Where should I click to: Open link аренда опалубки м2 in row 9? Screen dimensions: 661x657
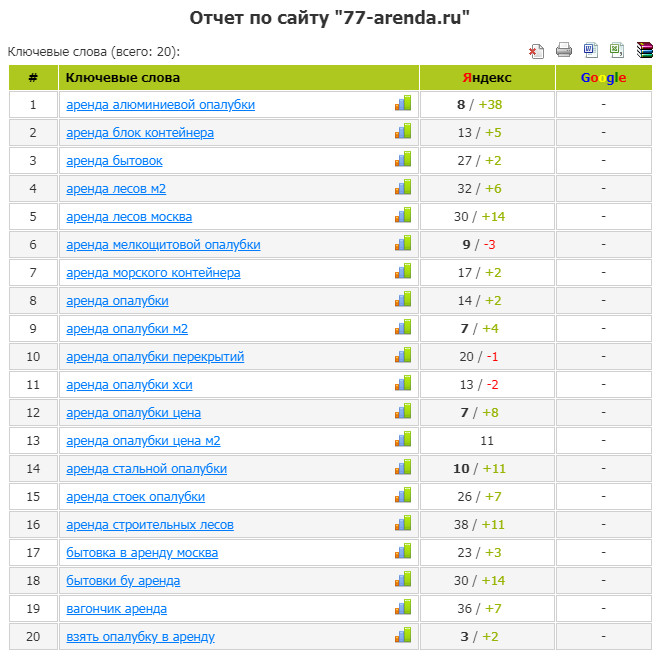[127, 329]
